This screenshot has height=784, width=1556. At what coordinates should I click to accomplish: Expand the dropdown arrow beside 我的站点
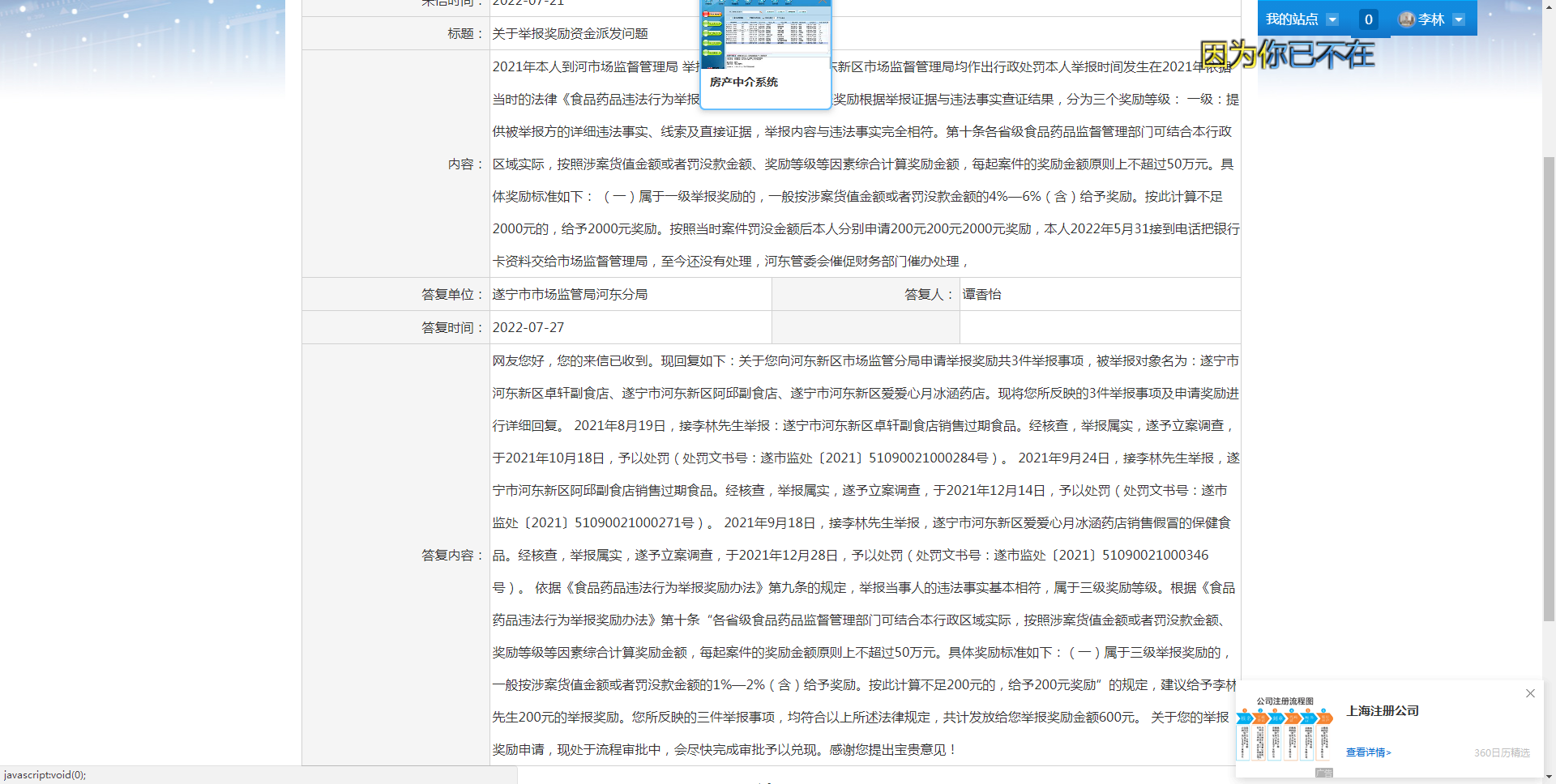click(1332, 19)
